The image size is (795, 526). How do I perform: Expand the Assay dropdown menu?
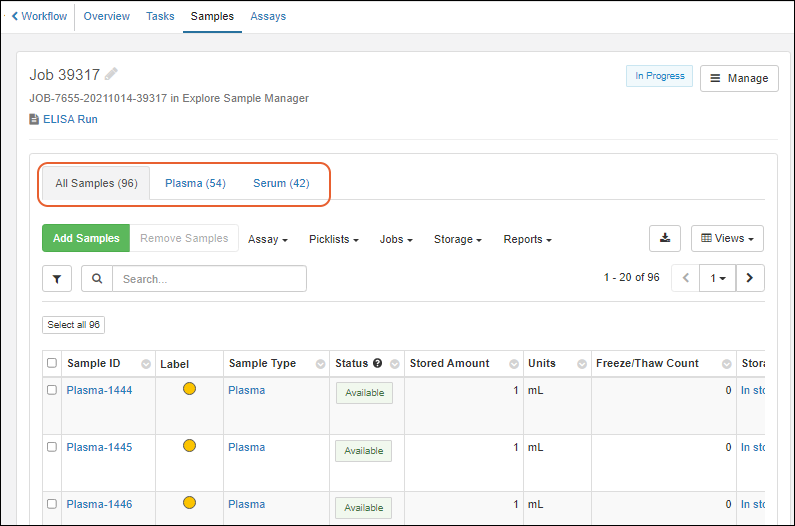pos(268,239)
